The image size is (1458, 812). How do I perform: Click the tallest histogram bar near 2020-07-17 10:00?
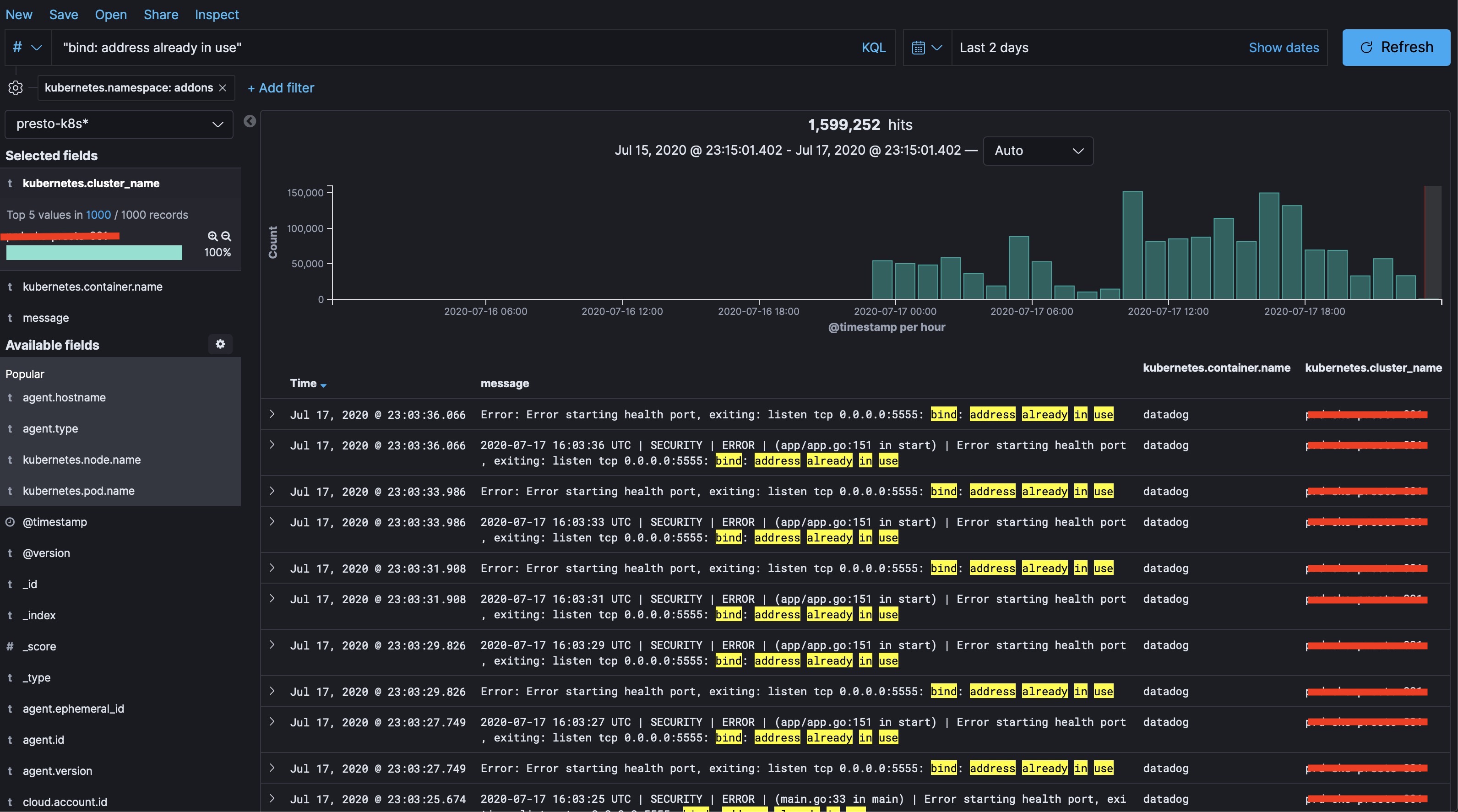(1132, 245)
